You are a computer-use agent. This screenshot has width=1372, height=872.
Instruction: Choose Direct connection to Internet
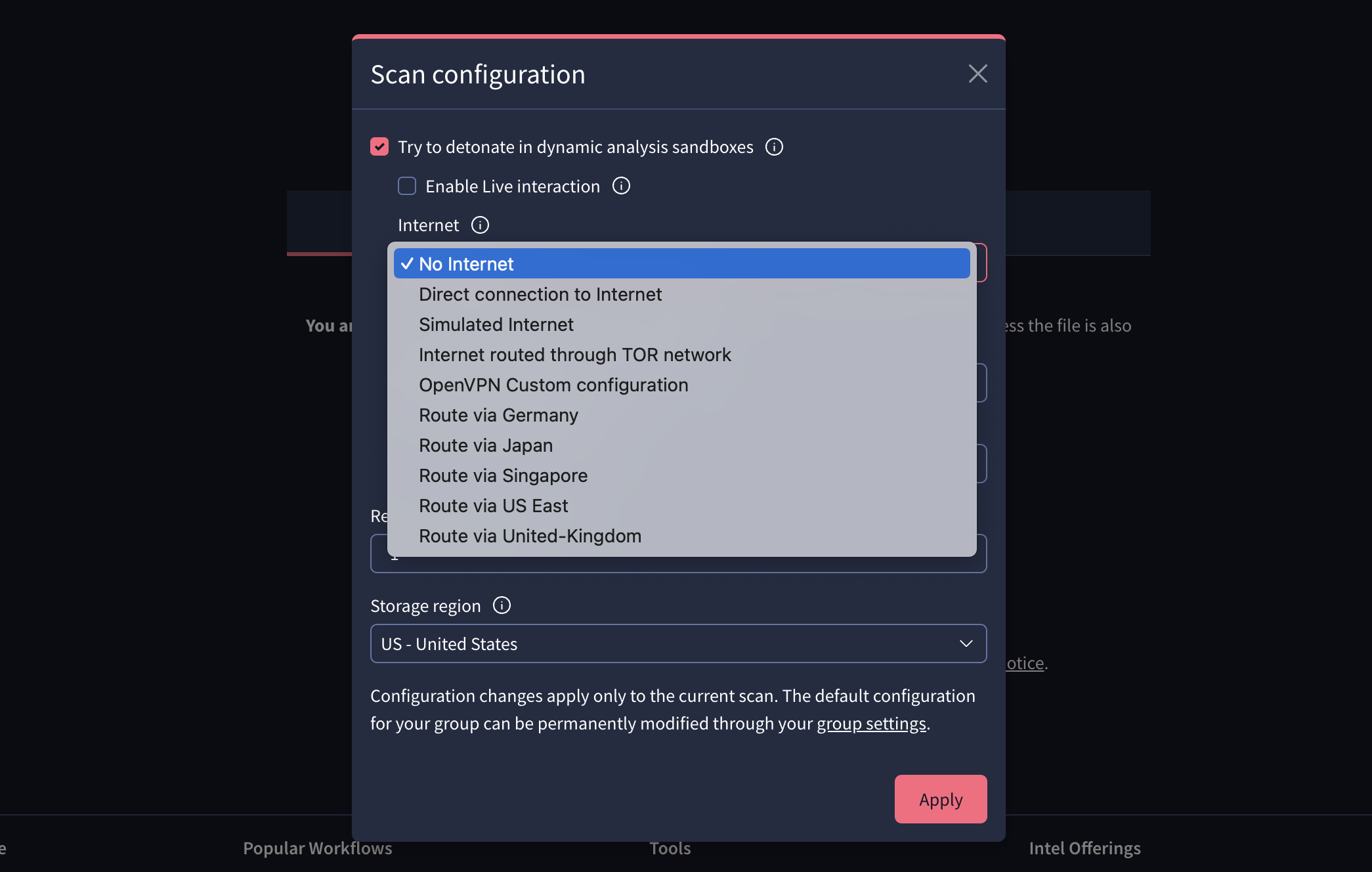coord(540,294)
